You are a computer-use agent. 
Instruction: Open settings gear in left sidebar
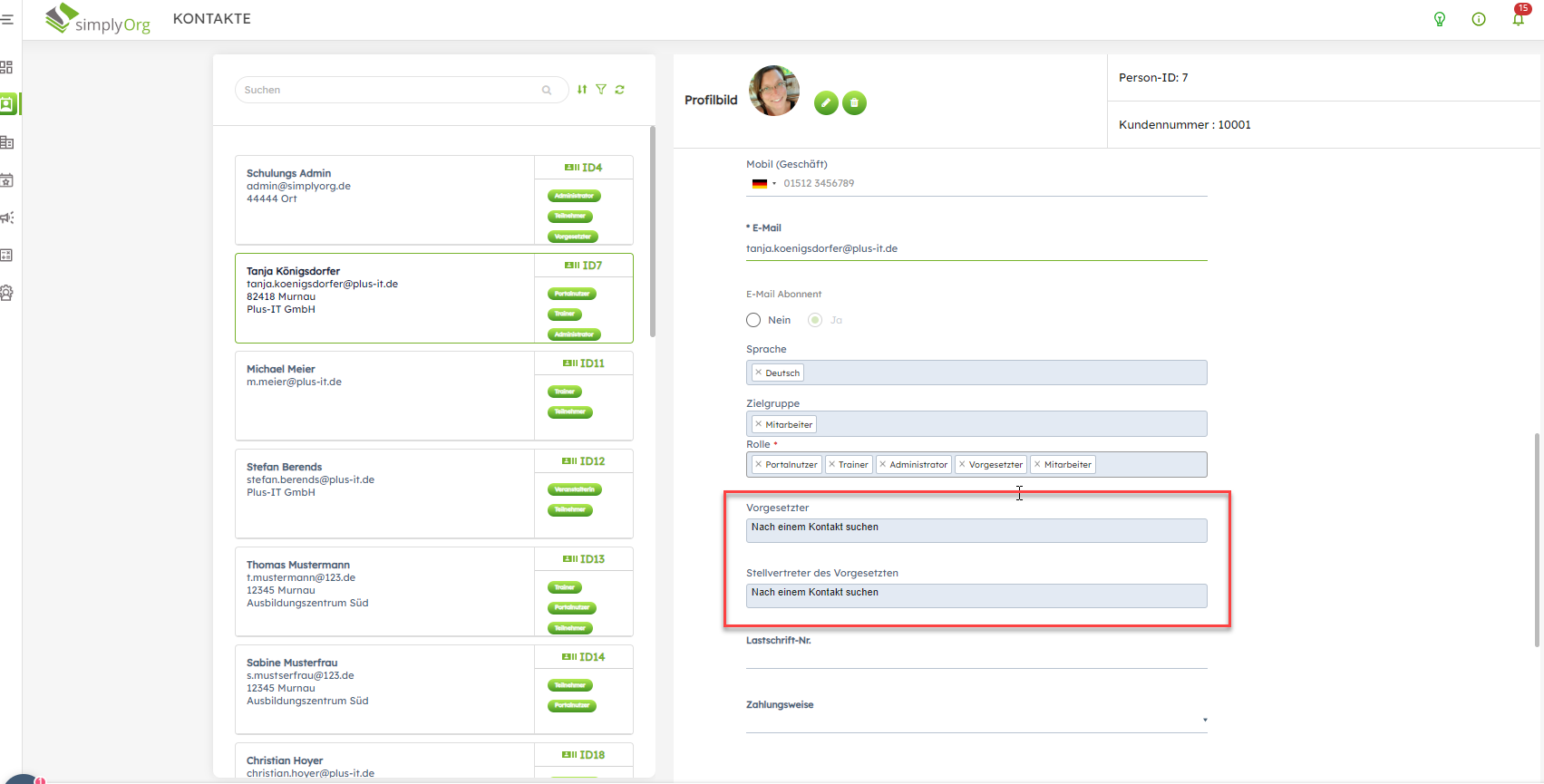pyautogui.click(x=7, y=293)
